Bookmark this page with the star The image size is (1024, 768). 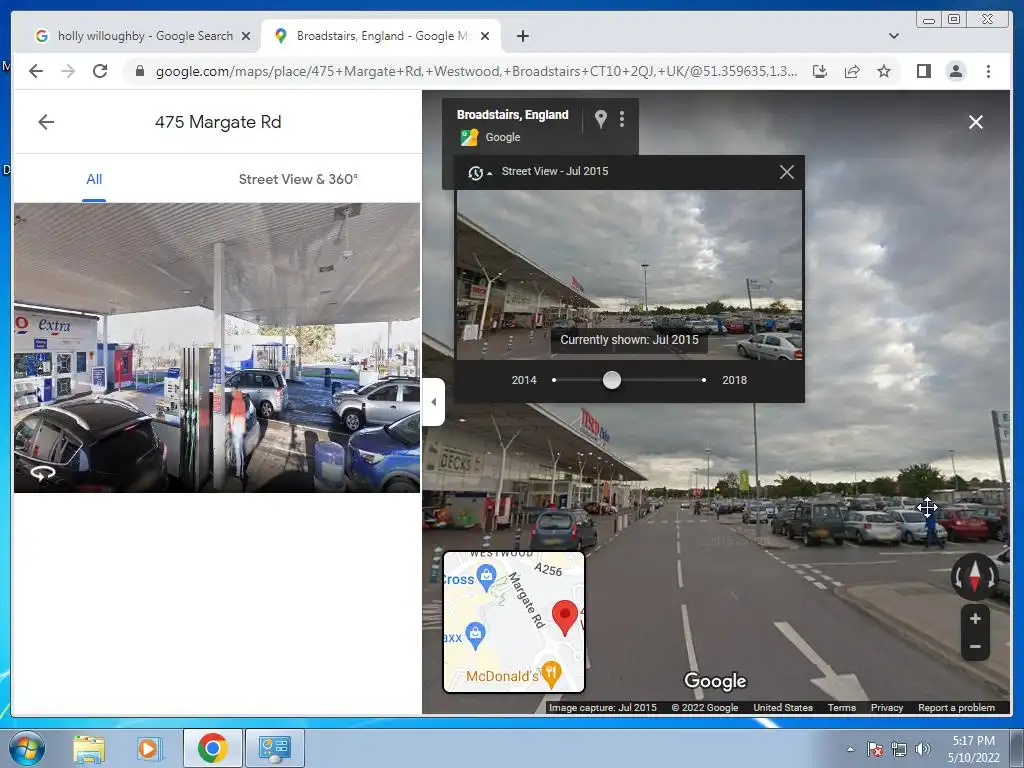coord(884,71)
